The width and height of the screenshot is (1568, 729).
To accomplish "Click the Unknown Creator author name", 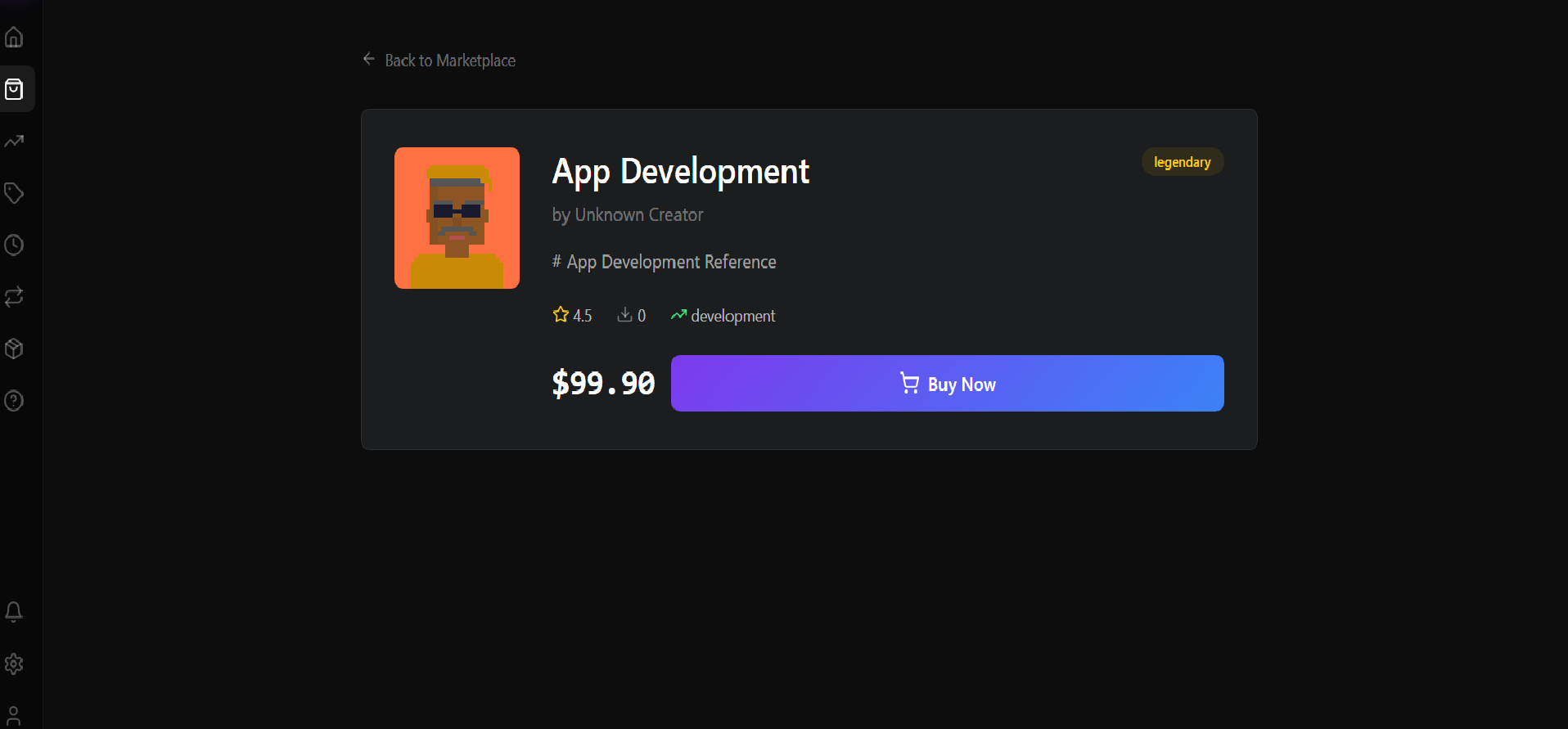I will tap(639, 215).
